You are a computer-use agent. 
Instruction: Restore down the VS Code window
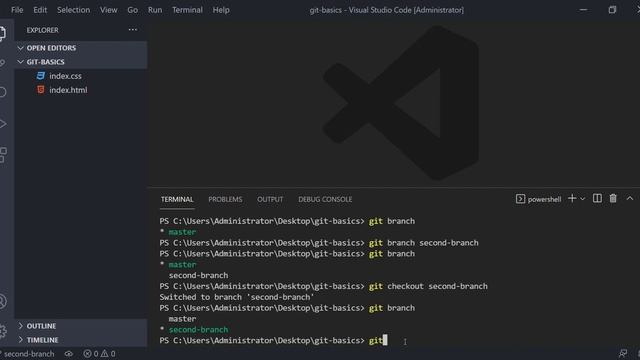[x=612, y=10]
